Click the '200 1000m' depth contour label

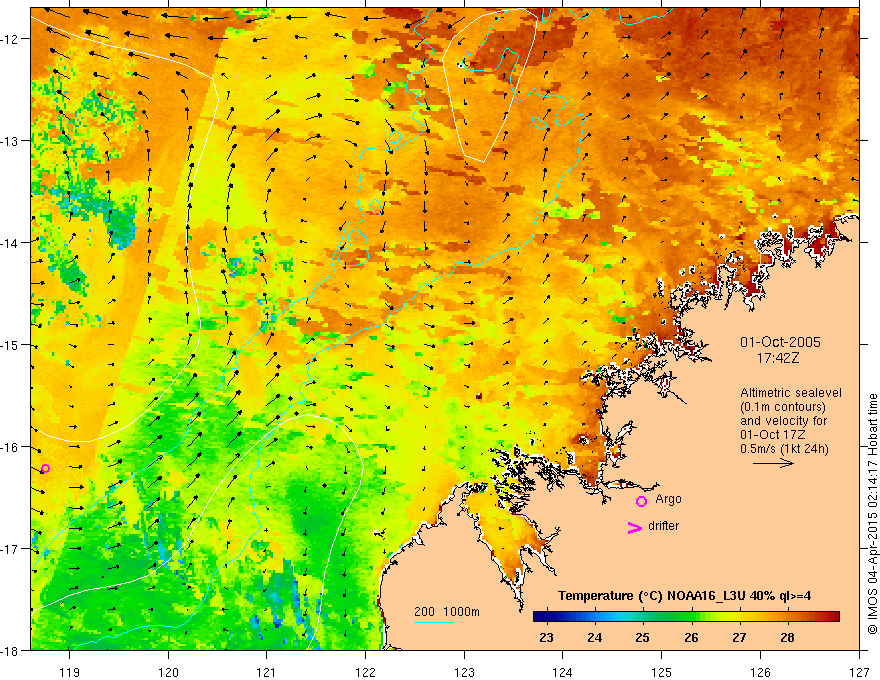[x=447, y=612]
